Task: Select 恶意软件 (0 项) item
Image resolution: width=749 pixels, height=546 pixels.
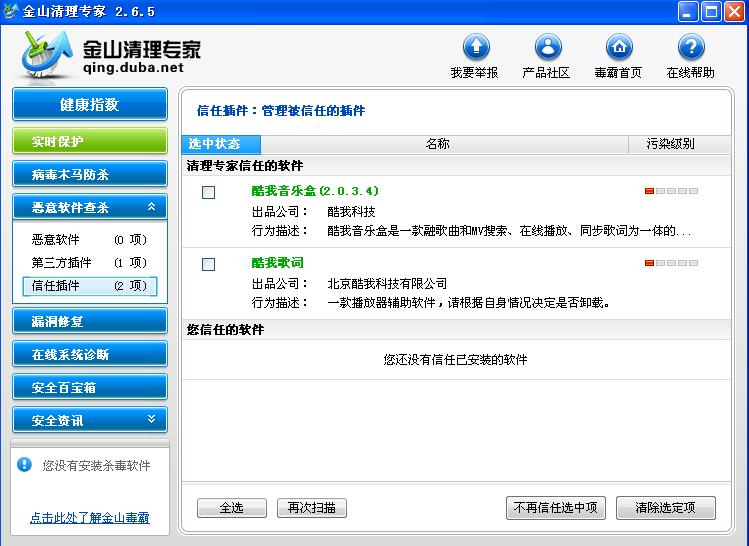Action: (x=89, y=239)
